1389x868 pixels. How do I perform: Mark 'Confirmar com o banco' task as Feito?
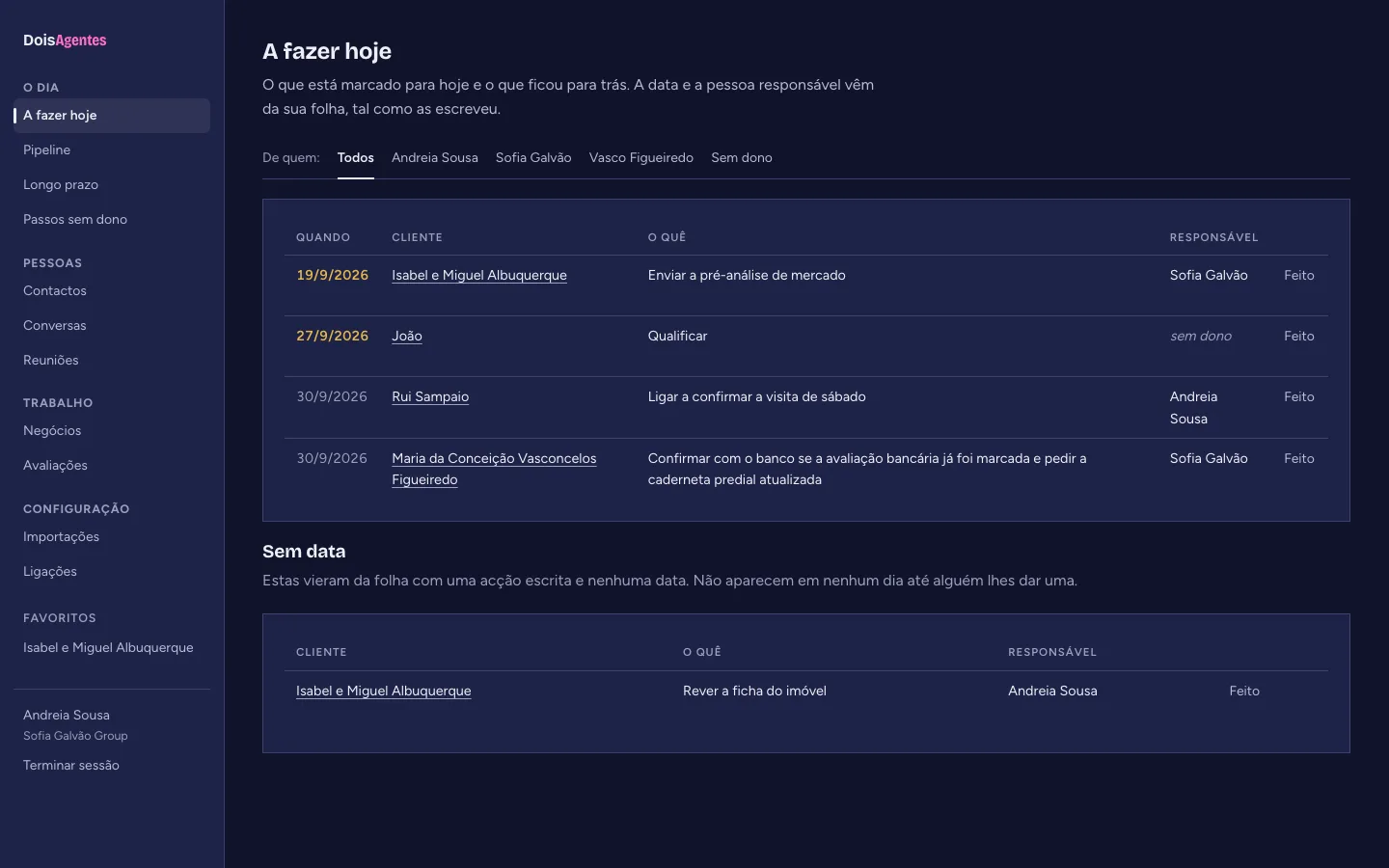[1299, 459]
